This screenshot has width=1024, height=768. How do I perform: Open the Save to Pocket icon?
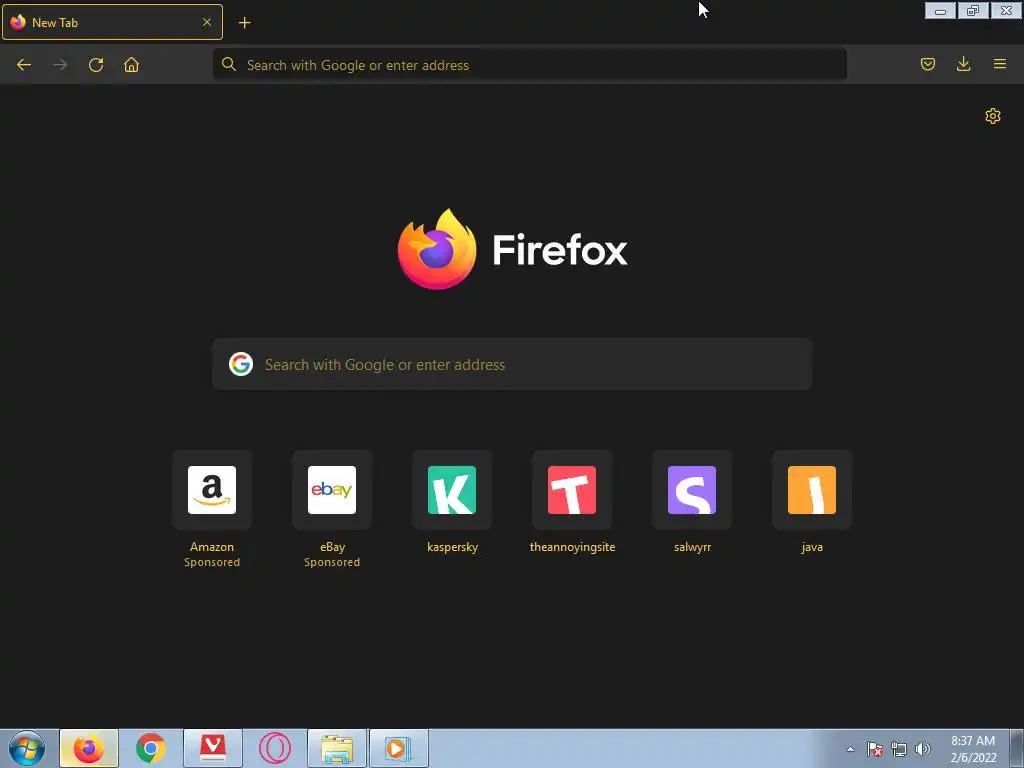coord(927,64)
